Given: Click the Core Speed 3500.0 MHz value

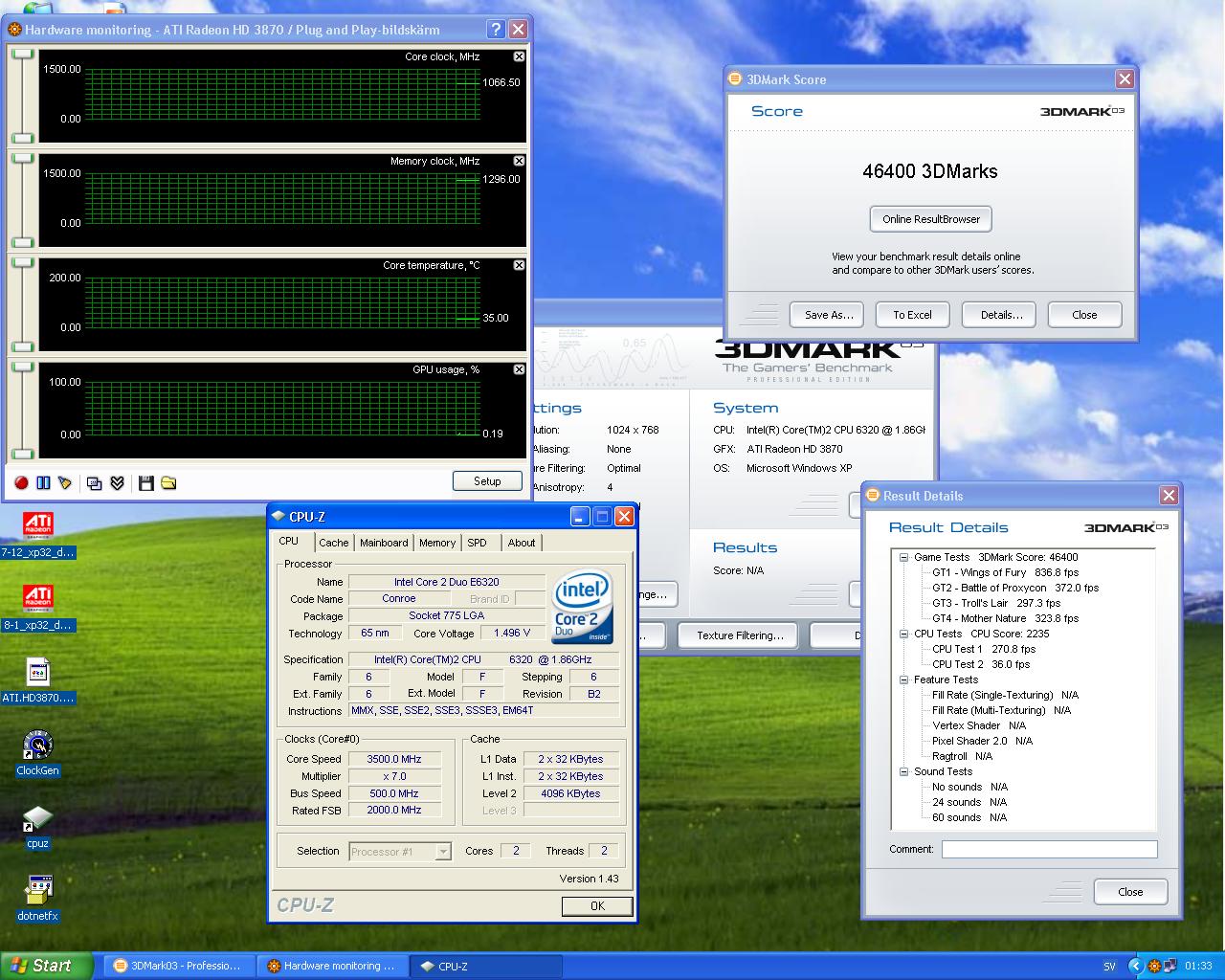Looking at the screenshot, I should (x=395, y=759).
